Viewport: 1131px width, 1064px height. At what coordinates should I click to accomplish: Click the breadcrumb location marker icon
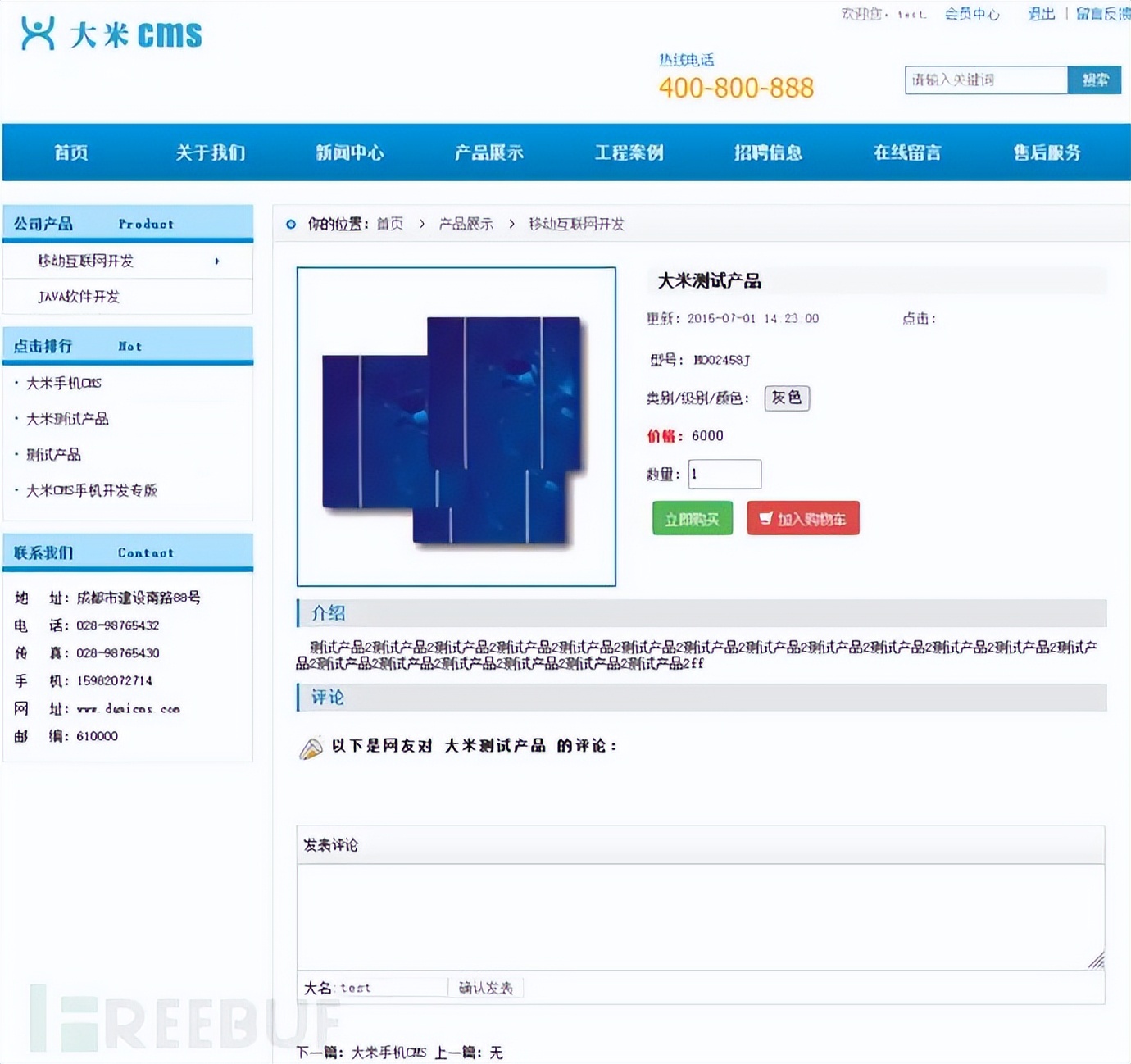tap(288, 224)
